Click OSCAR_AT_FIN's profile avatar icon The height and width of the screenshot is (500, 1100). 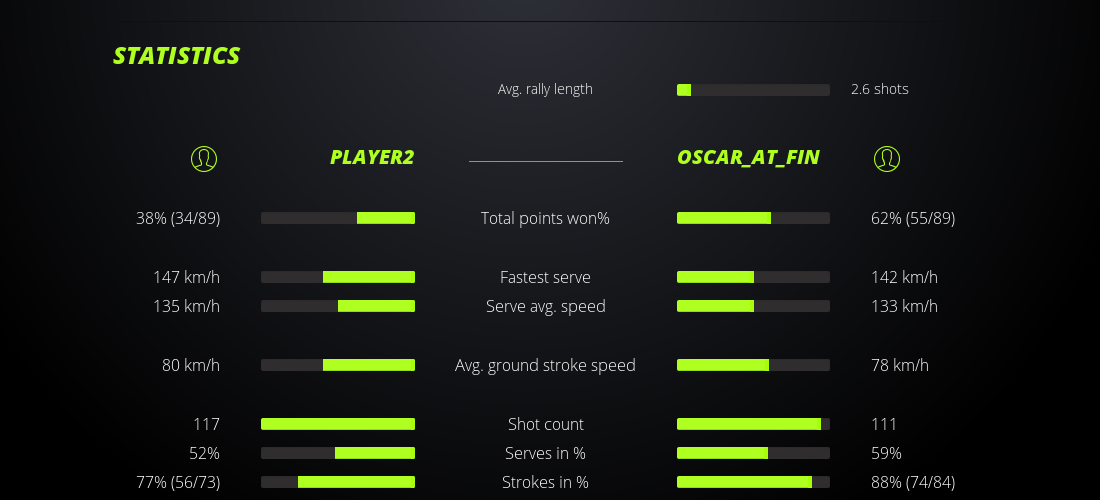click(886, 158)
